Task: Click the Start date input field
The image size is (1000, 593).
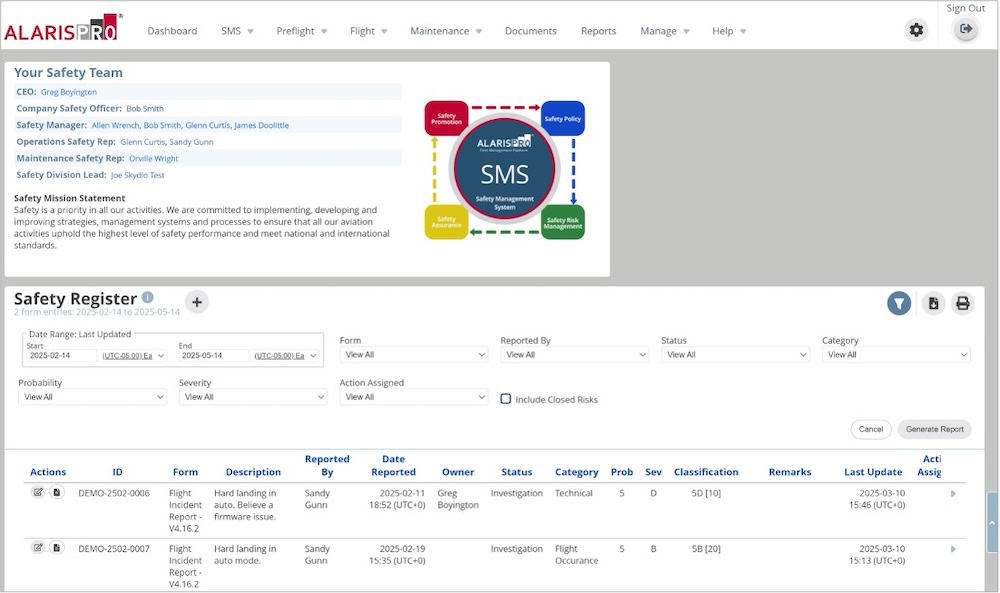Action: point(61,356)
